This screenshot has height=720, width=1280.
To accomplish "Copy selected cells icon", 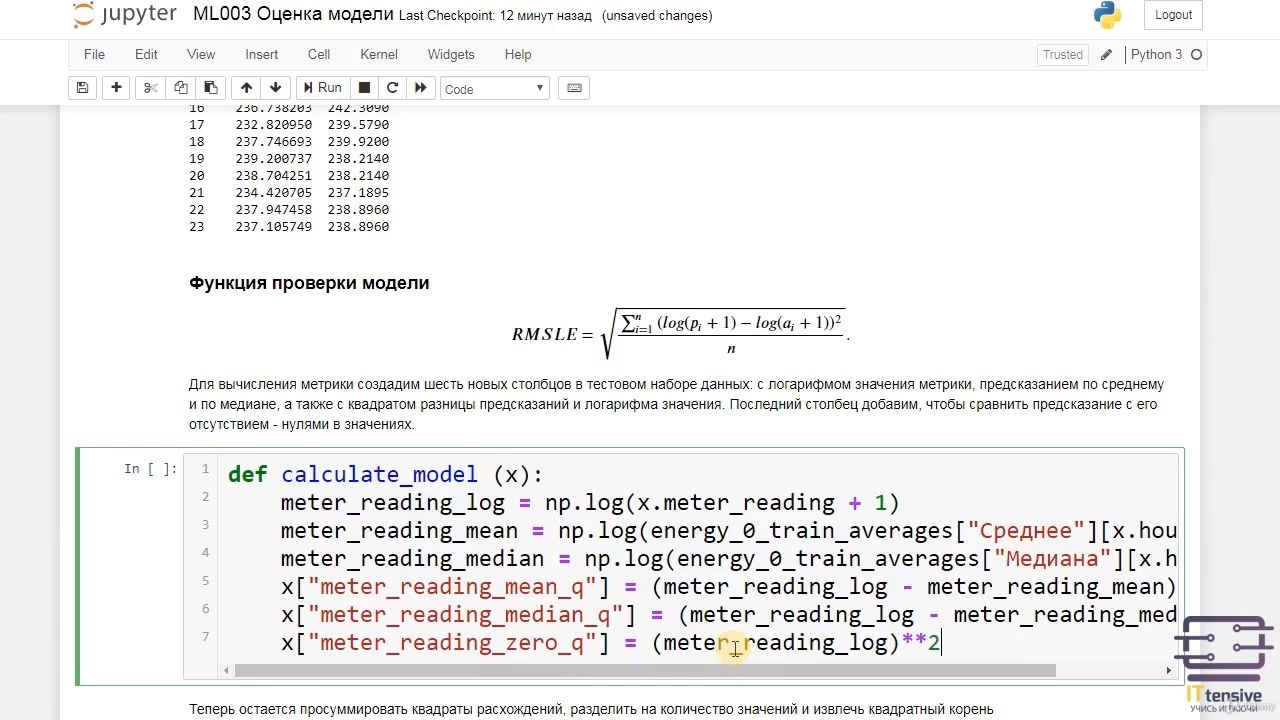I will pos(180,88).
